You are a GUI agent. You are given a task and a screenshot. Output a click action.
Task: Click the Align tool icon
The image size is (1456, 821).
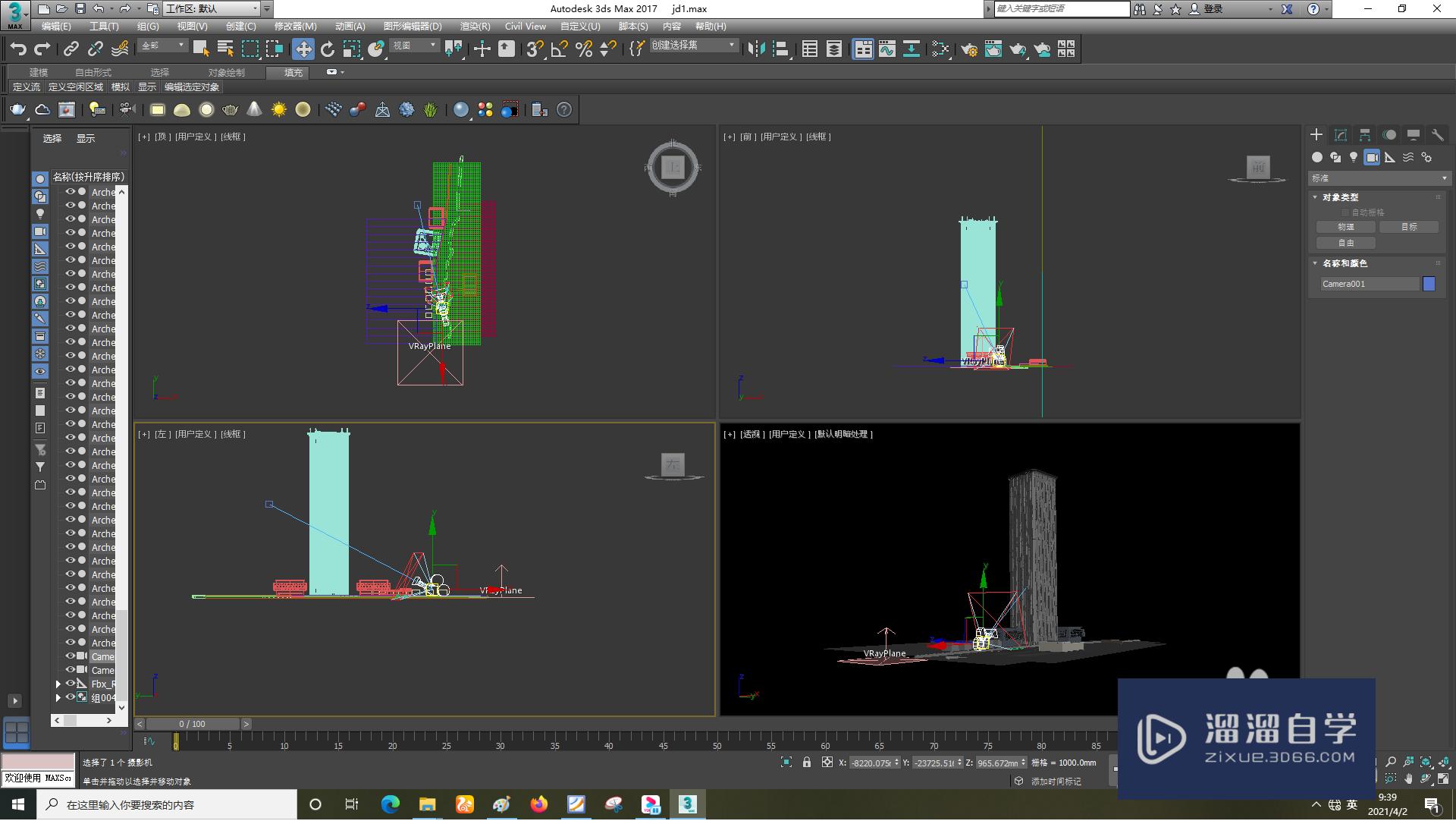point(781,49)
